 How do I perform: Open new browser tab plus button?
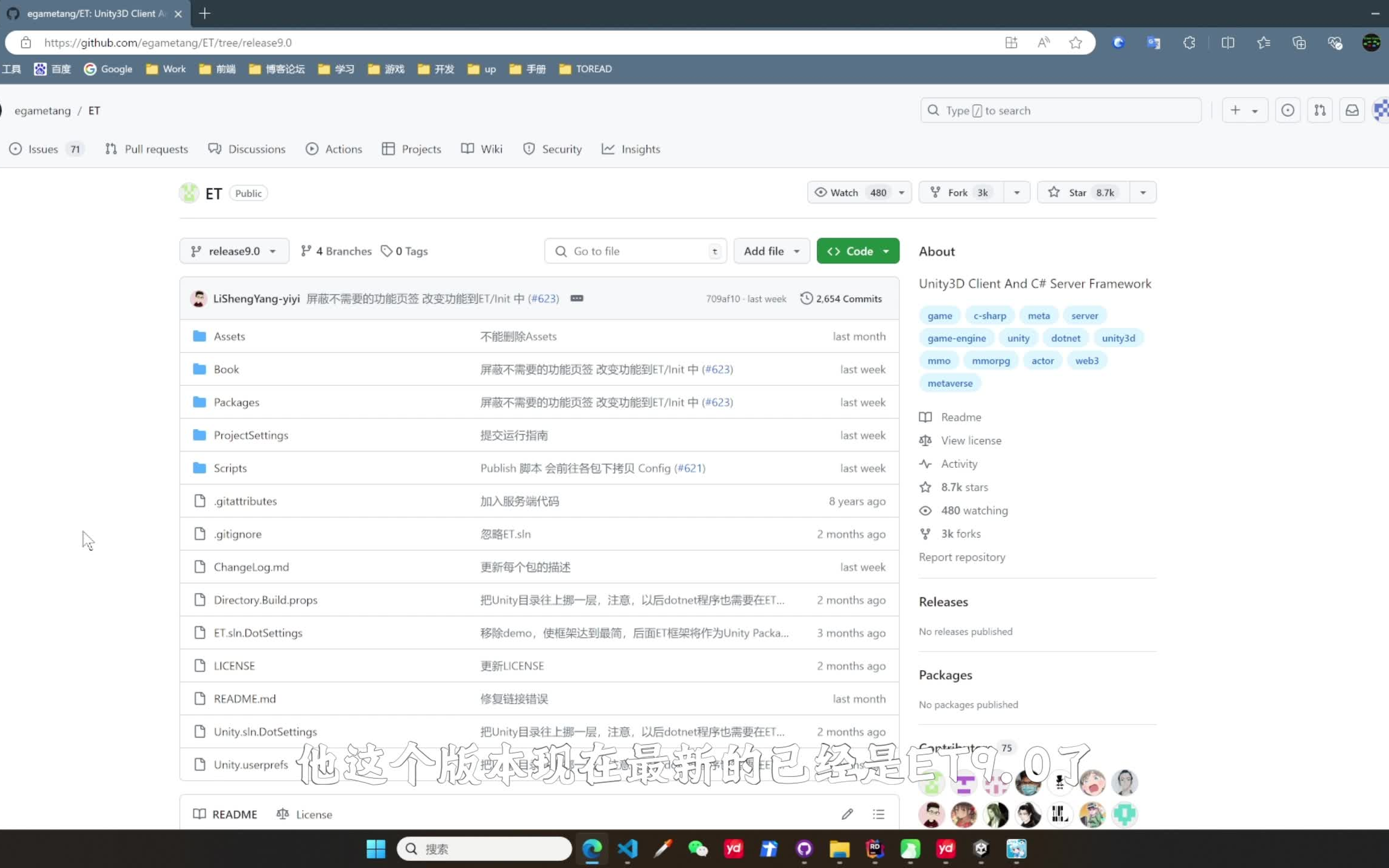click(x=204, y=13)
